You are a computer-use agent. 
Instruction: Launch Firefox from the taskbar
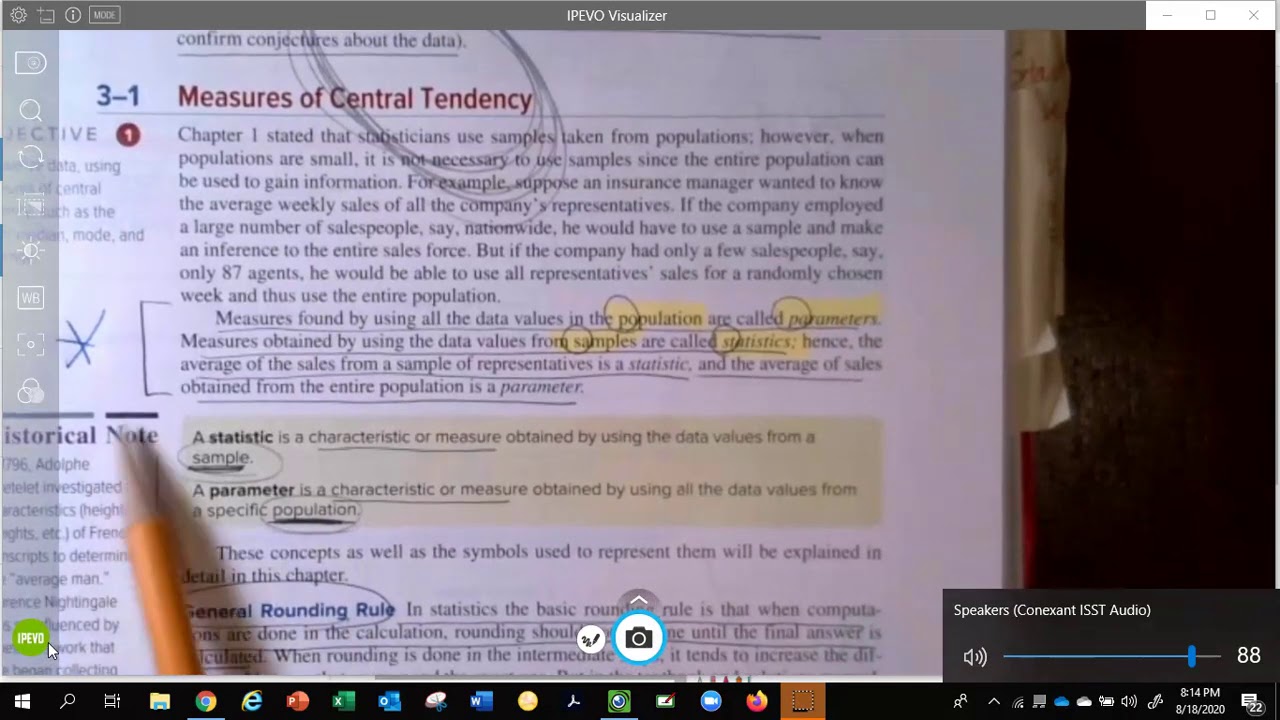click(757, 702)
